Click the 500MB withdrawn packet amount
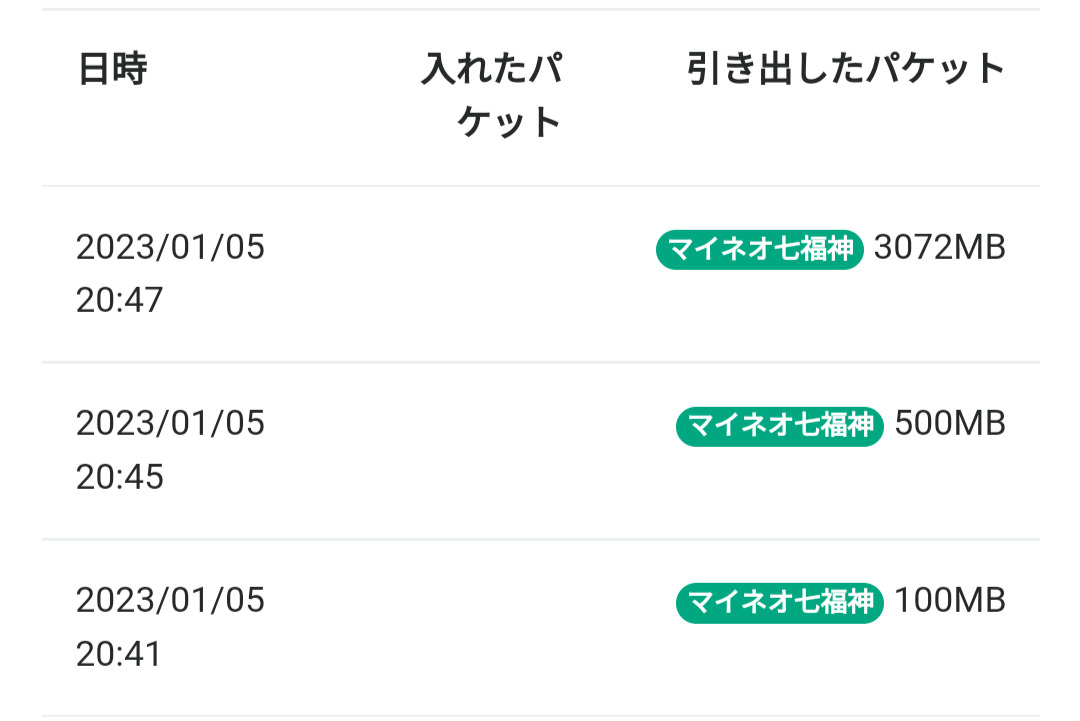Viewport: 1080px width, 721px height. coord(950,424)
